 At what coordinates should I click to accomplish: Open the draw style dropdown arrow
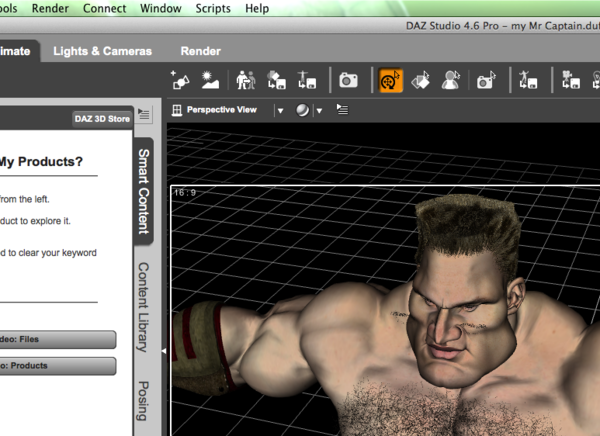(319, 110)
